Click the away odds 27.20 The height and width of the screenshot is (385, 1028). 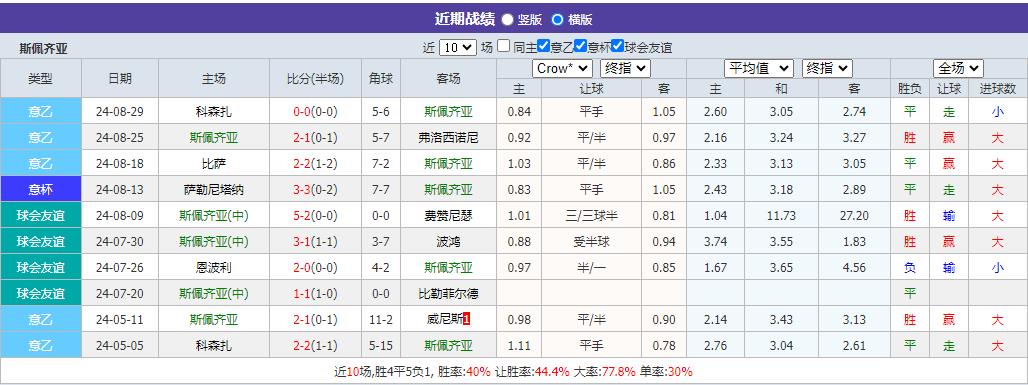[x=854, y=216]
